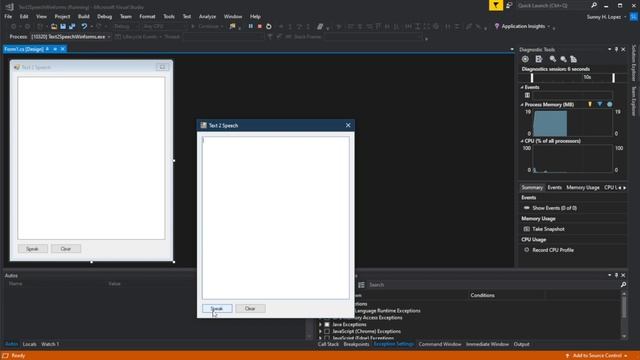The height and width of the screenshot is (360, 640).
Task: Open the document tab list dropdown arrow
Action: (512, 49)
